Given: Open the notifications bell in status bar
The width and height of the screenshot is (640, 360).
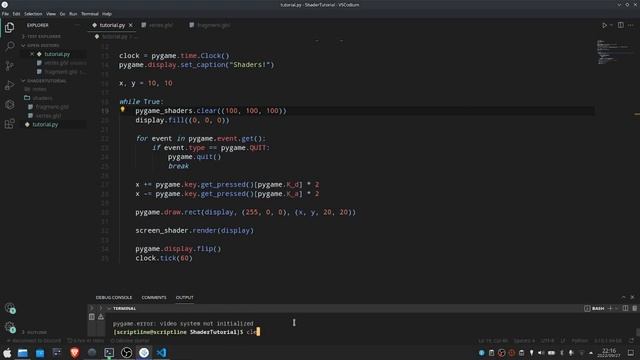Looking at the screenshot, I should point(632,340).
